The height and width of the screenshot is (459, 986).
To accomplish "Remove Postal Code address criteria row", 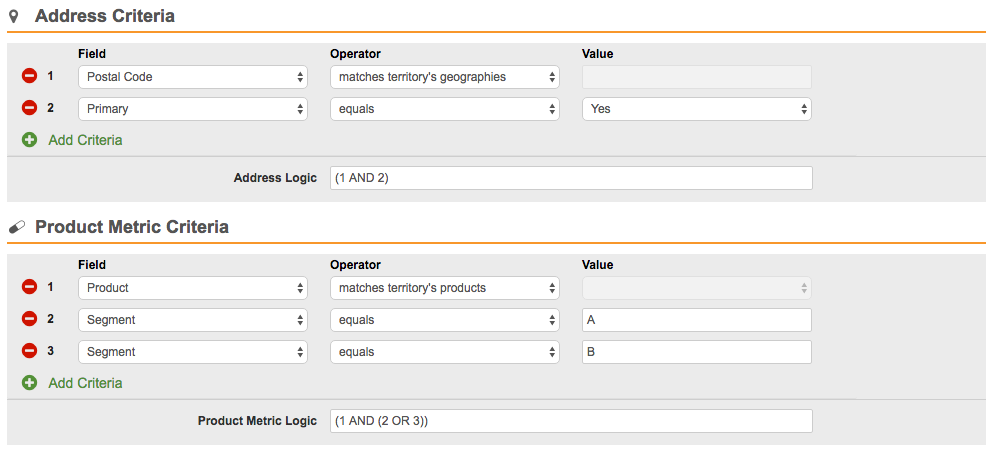I will [29, 76].
